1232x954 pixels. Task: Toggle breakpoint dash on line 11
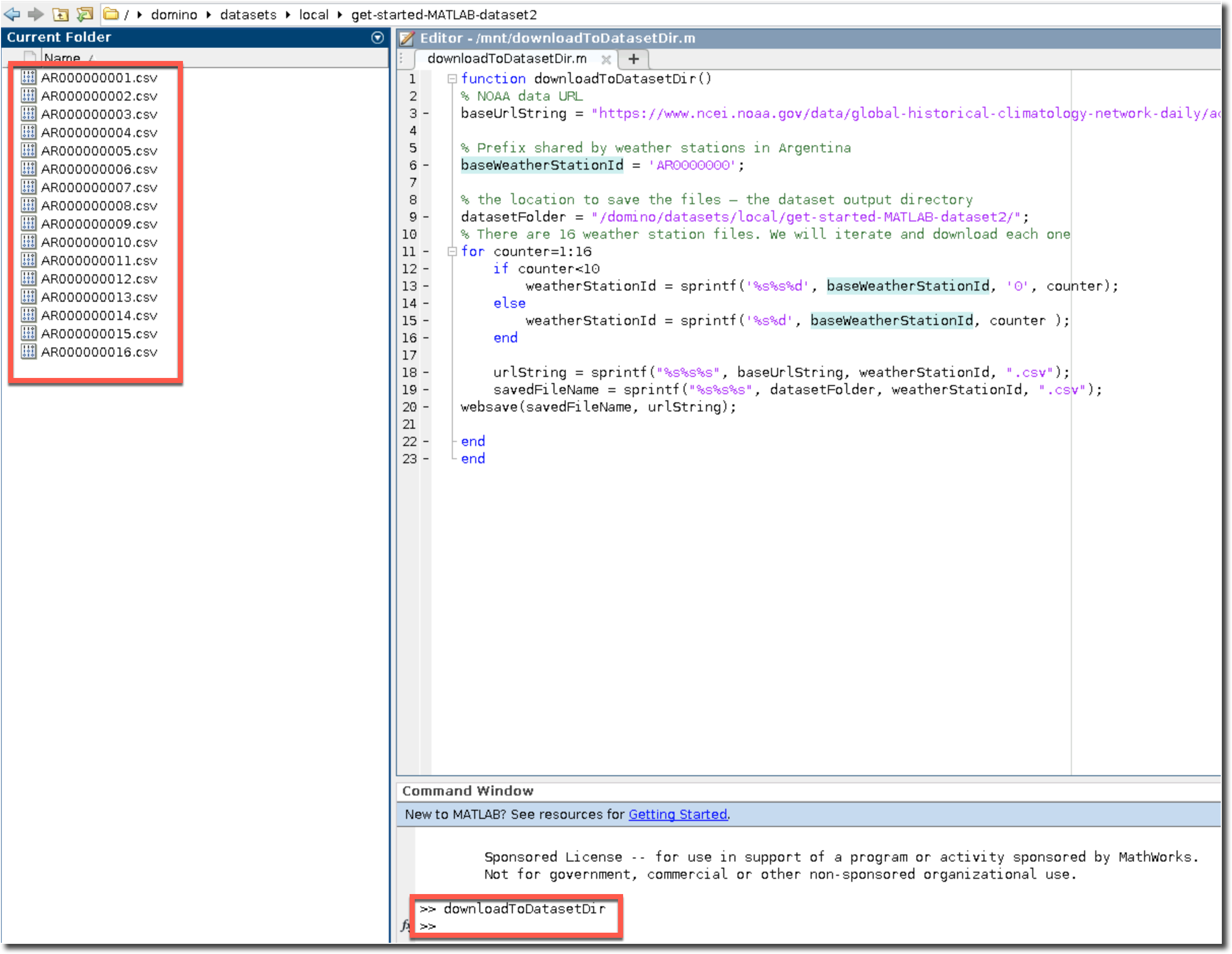(426, 251)
